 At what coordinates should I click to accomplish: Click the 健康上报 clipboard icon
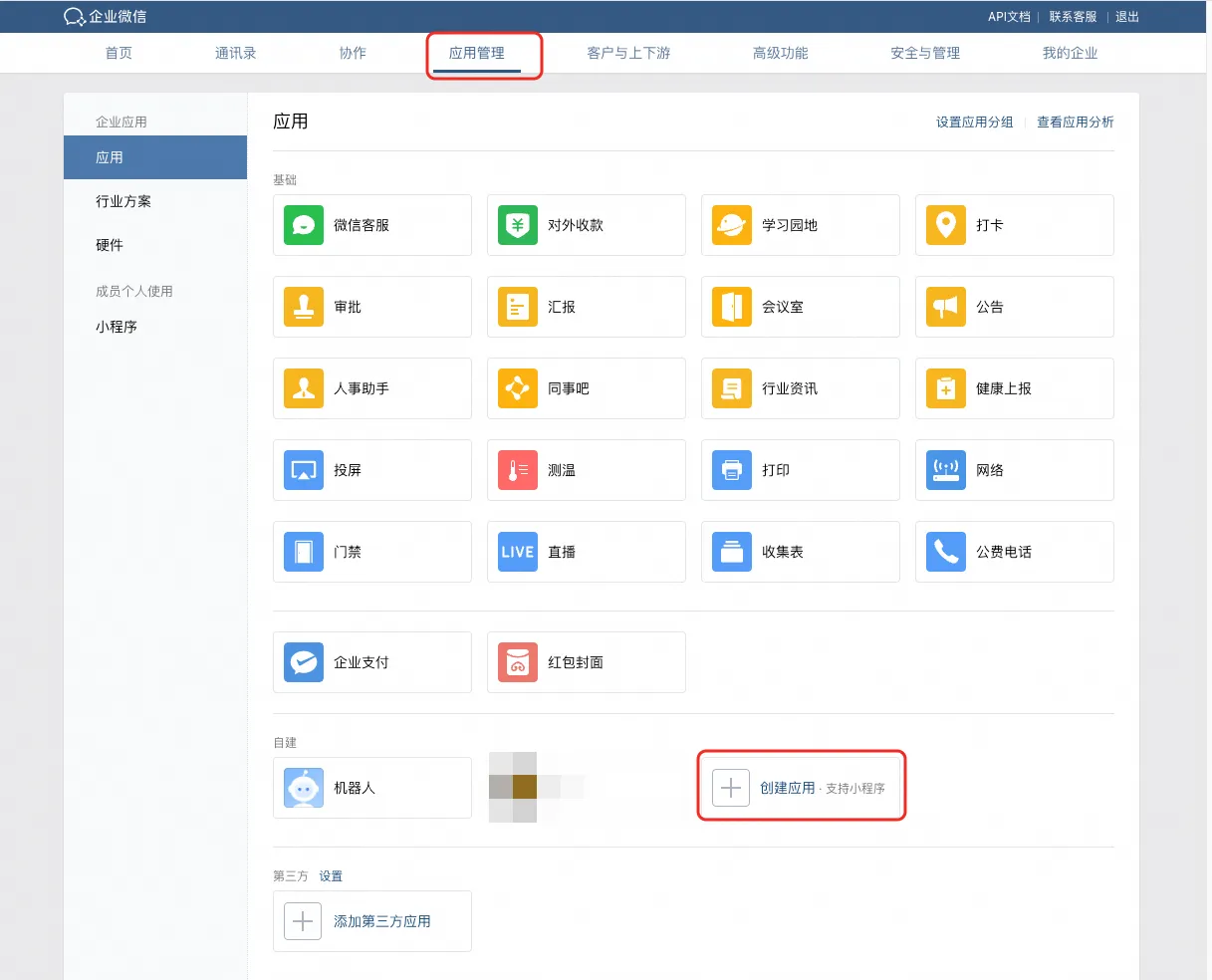[946, 388]
